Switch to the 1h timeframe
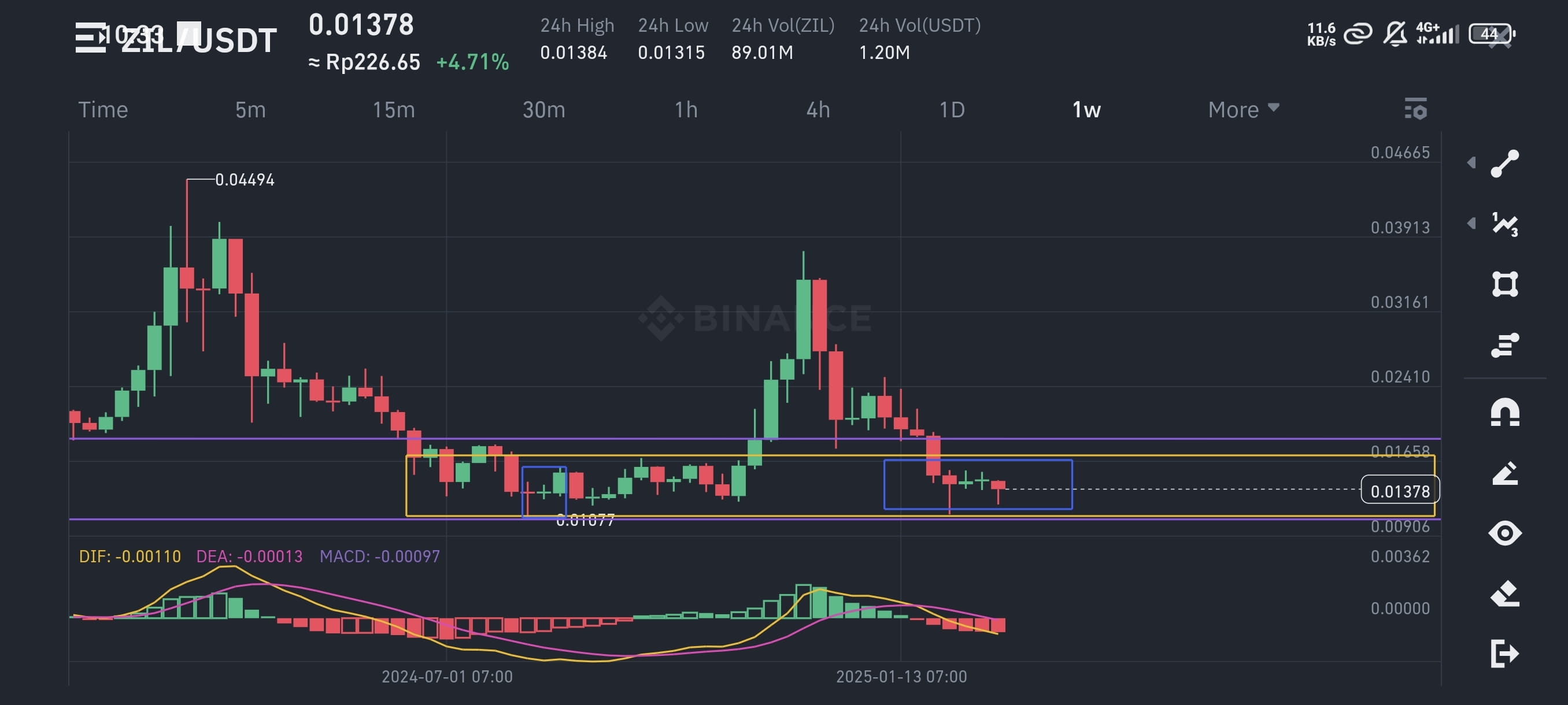Image resolution: width=1568 pixels, height=705 pixels. click(686, 109)
